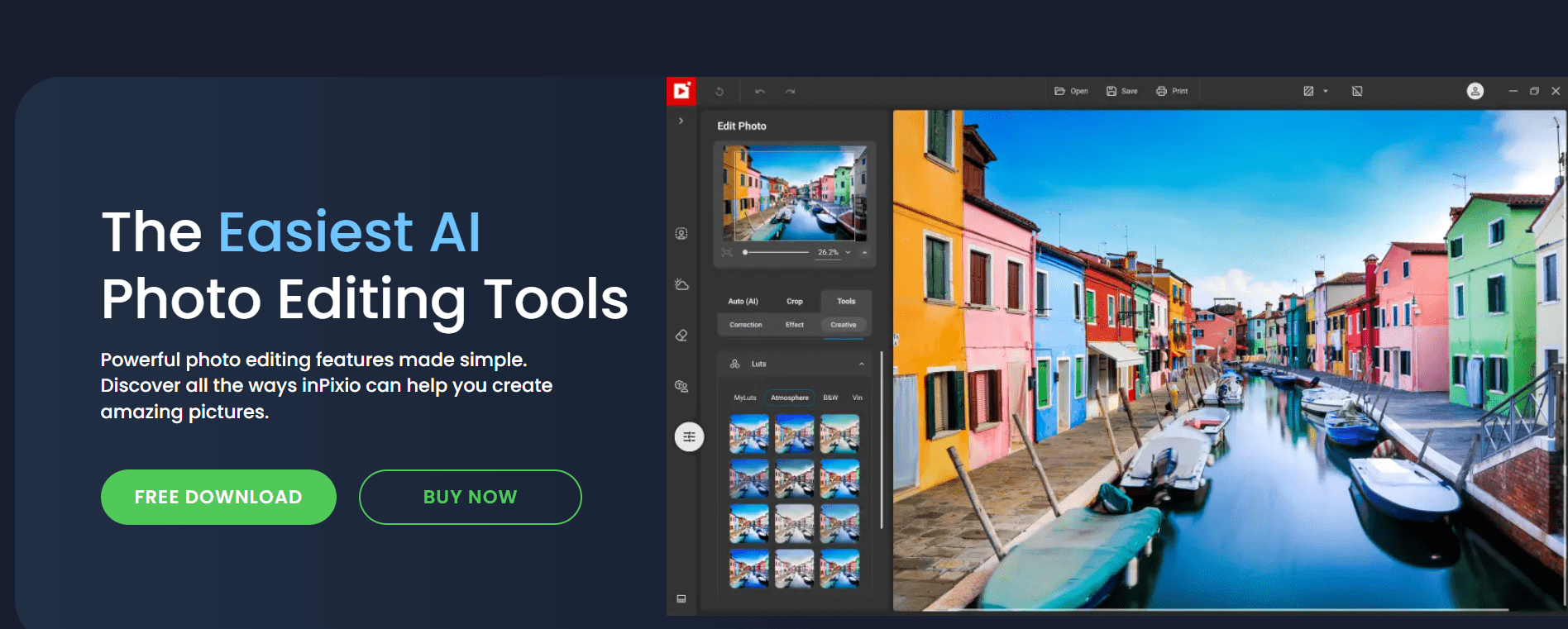Screen dimensions: 1568x629
Task: Click the user account avatar icon
Action: (1475, 91)
